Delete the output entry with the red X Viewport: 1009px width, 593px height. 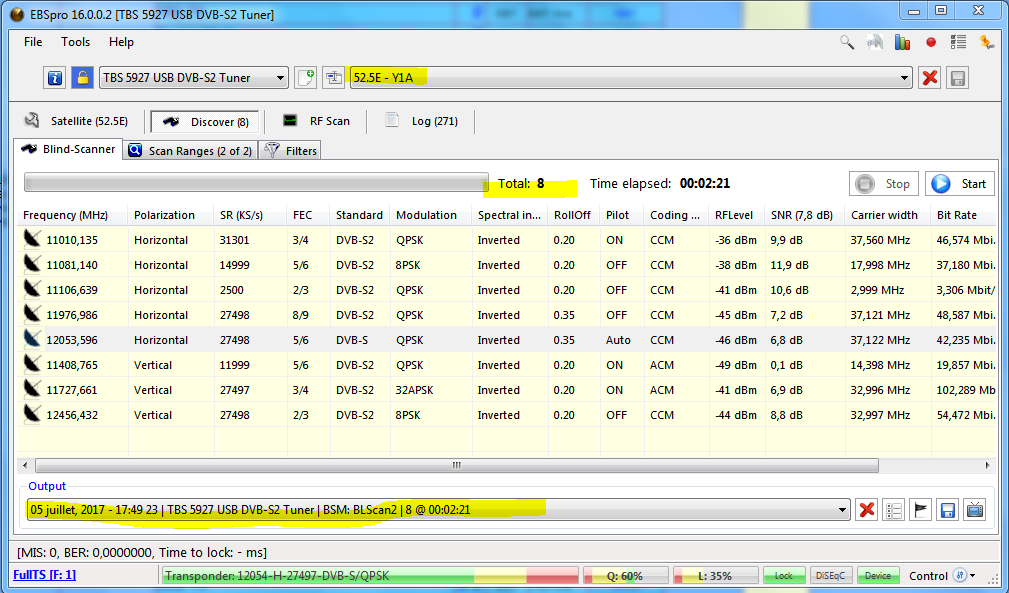click(867, 510)
